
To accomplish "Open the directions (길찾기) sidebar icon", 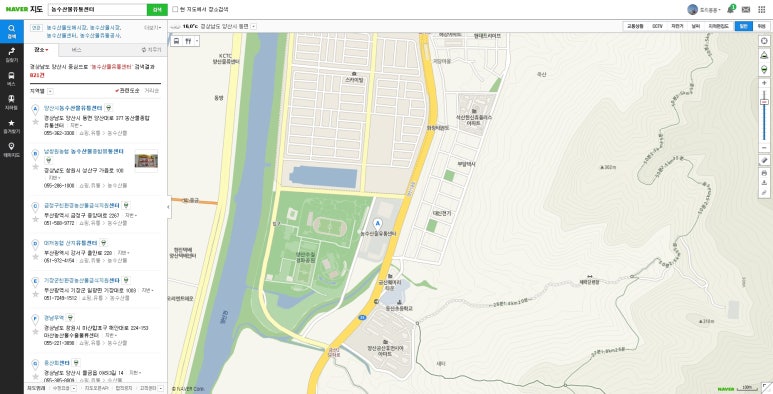I will 11,54.
